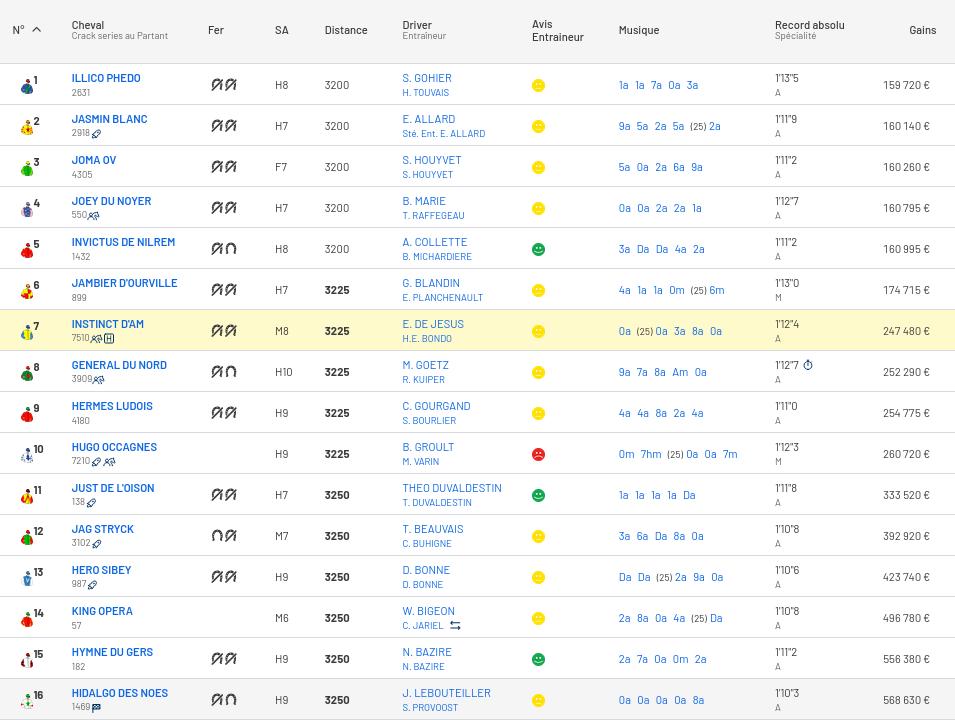Sort table by Gains column
The width and height of the screenshot is (955, 720).
pyautogui.click(x=922, y=30)
